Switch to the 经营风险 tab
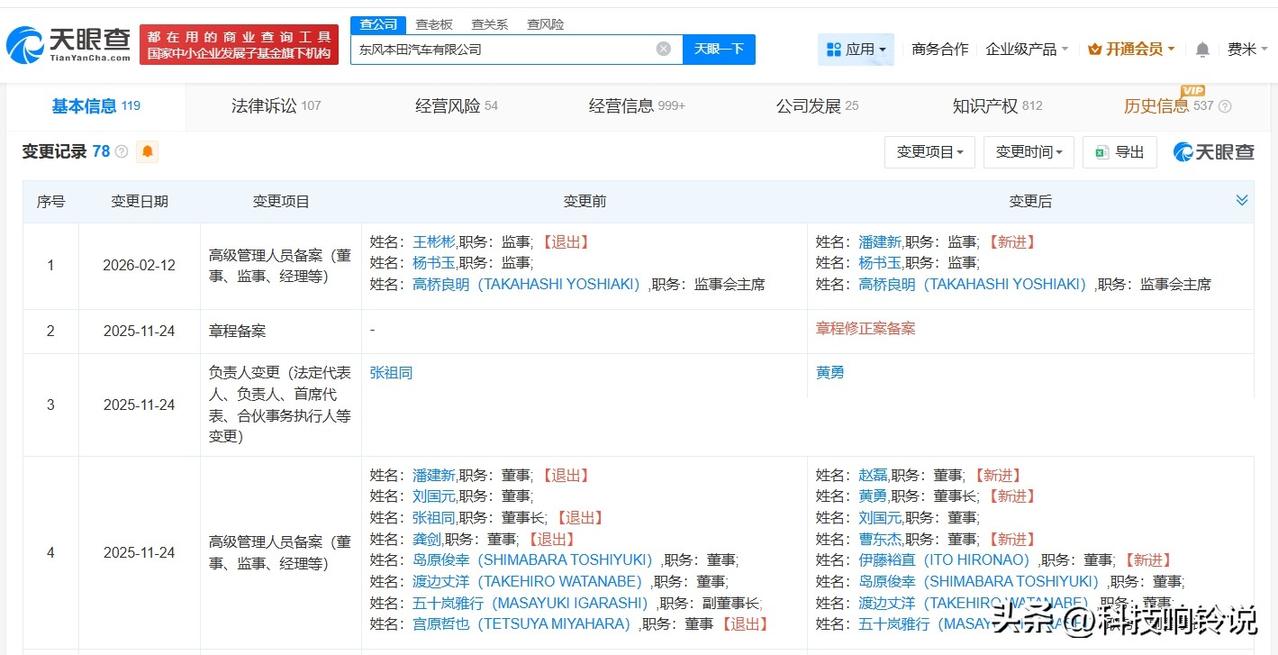Viewport: 1278px width, 655px height. point(456,106)
